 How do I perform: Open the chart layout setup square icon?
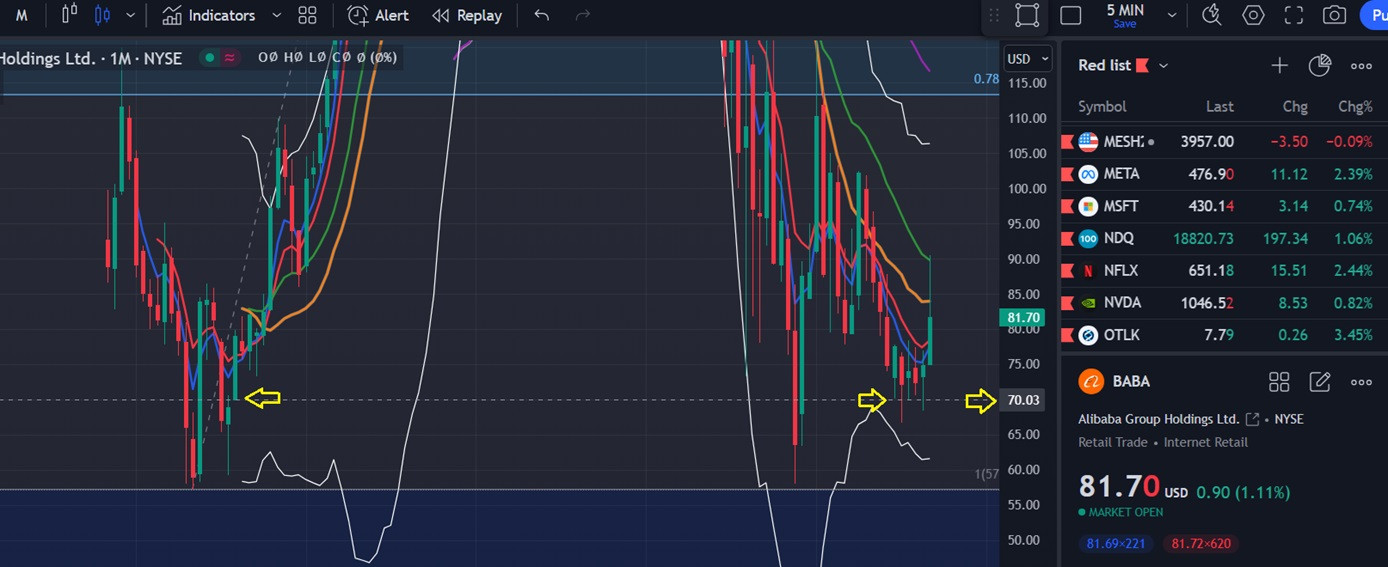pyautogui.click(x=1070, y=15)
